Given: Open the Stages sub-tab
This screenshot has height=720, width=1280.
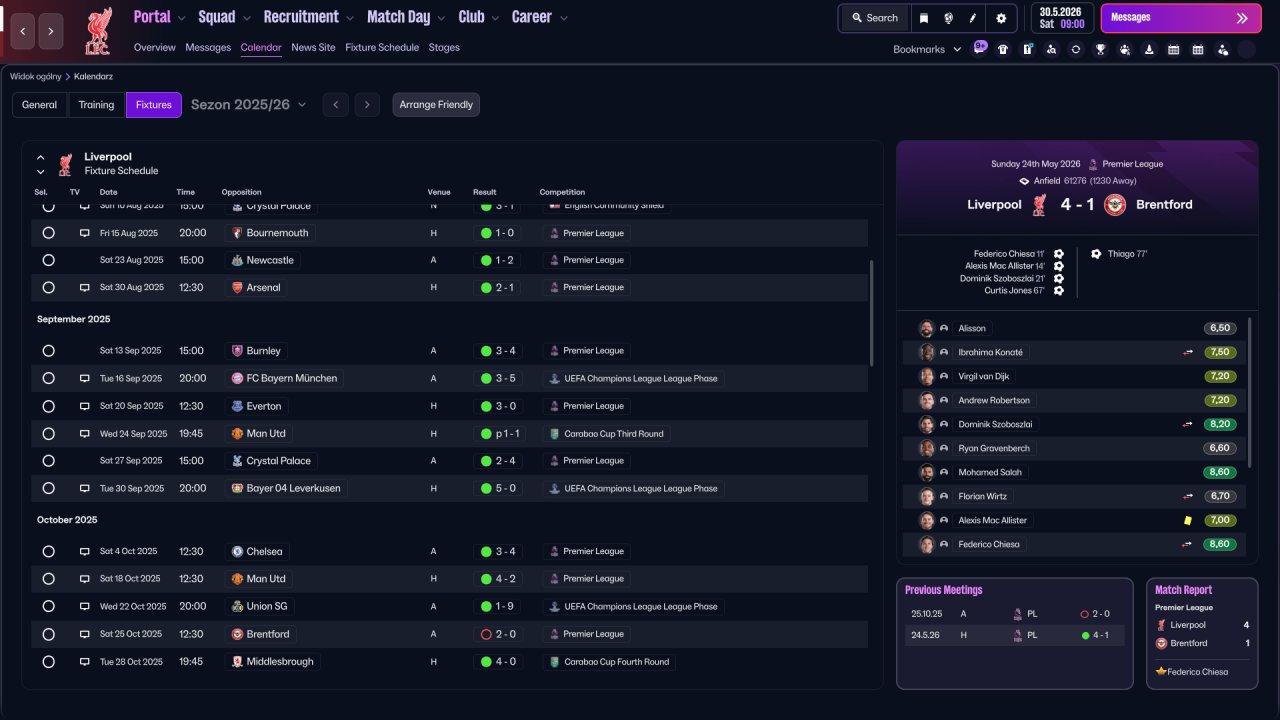Looking at the screenshot, I should click(x=444, y=47).
